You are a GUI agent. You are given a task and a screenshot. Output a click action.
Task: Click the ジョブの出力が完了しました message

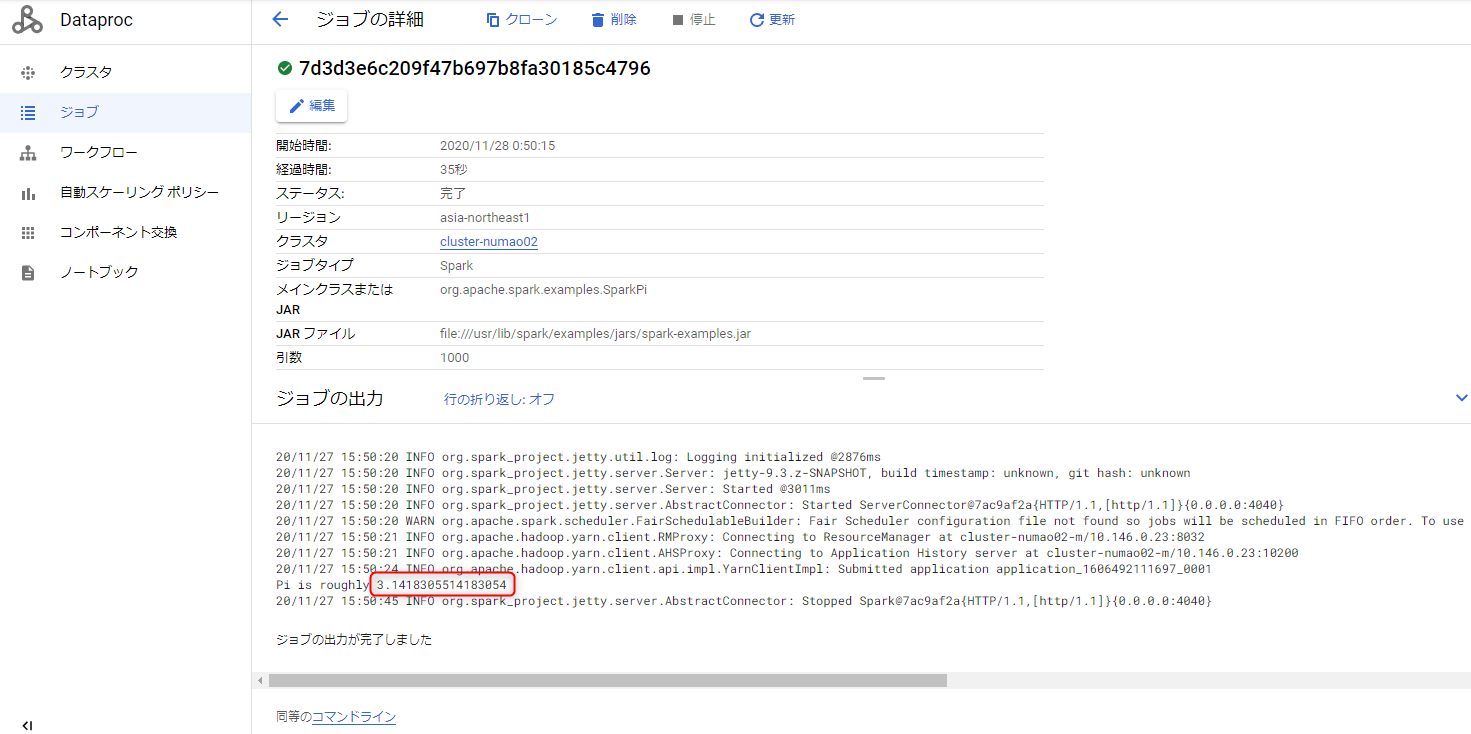coord(354,639)
